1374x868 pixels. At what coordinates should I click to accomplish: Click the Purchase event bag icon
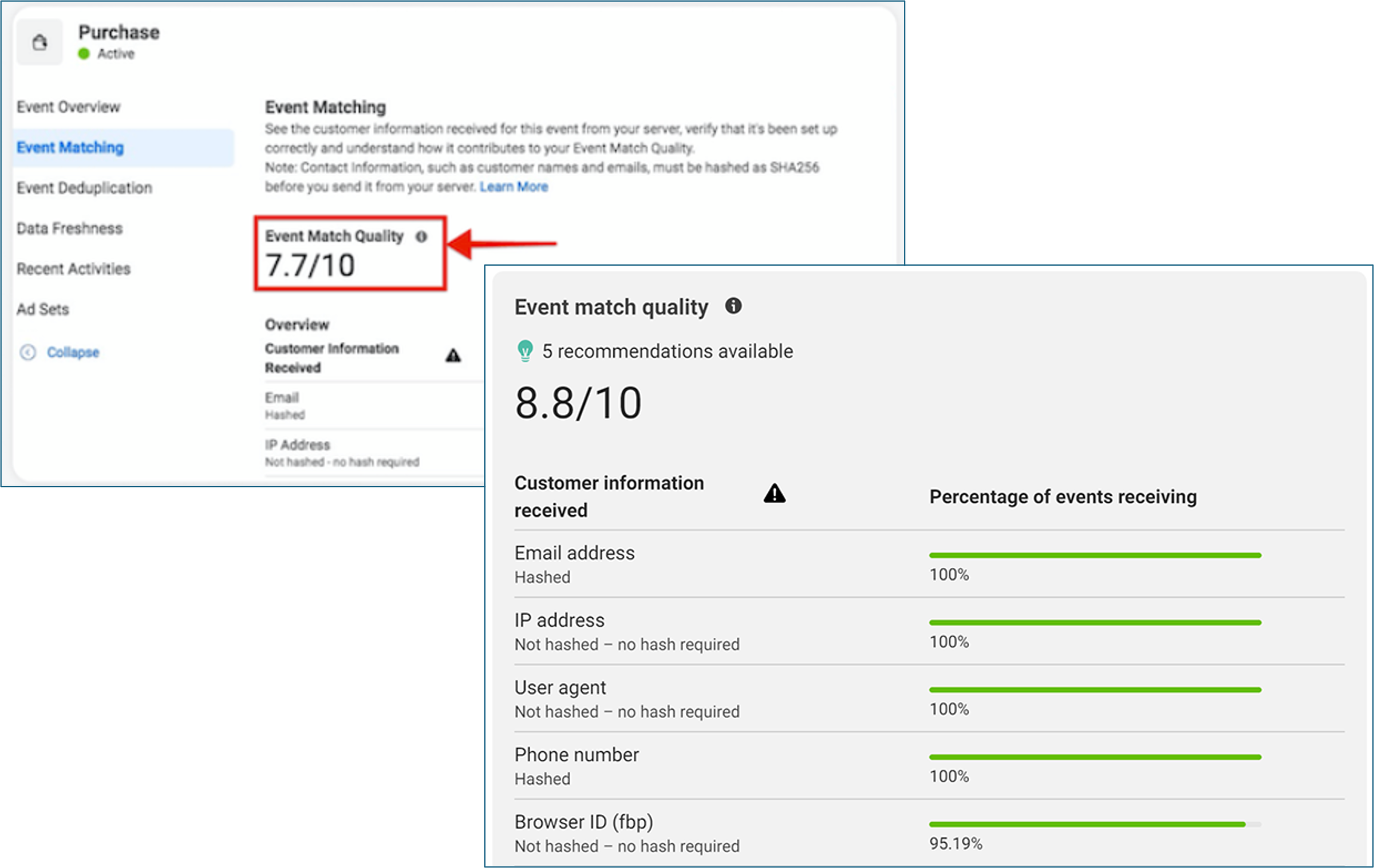click(40, 42)
